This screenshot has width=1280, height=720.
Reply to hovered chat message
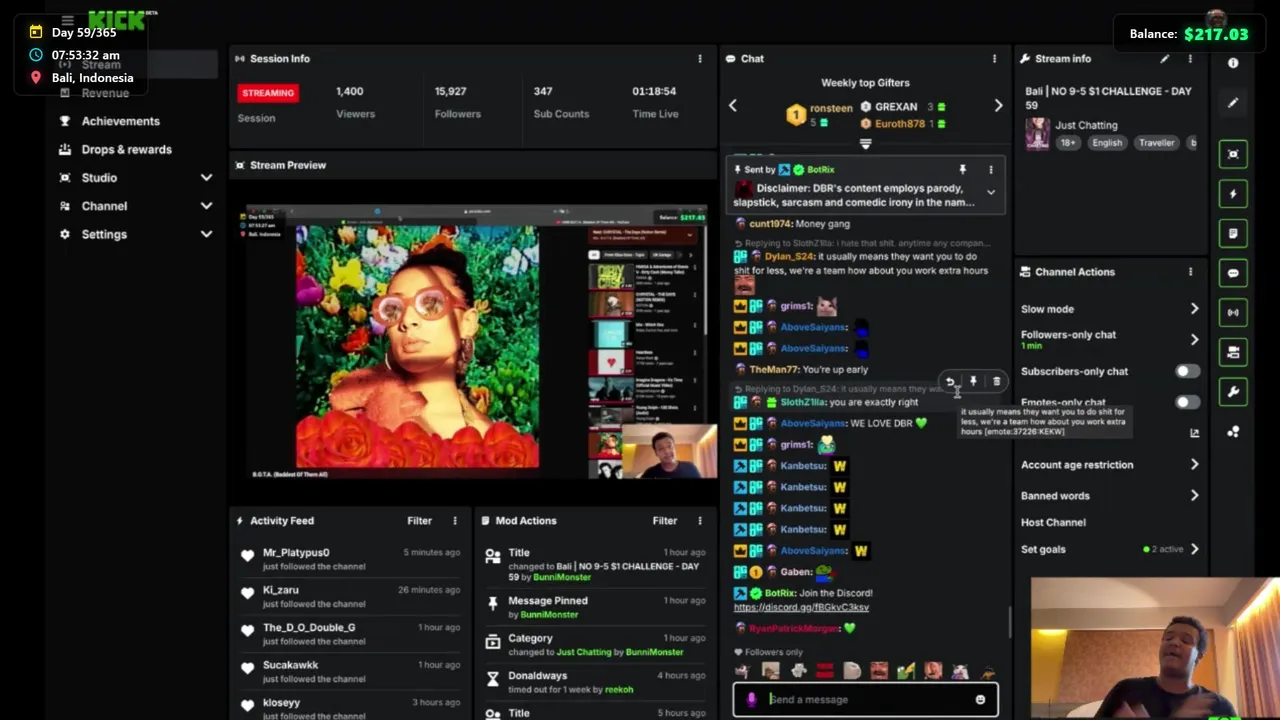point(950,381)
